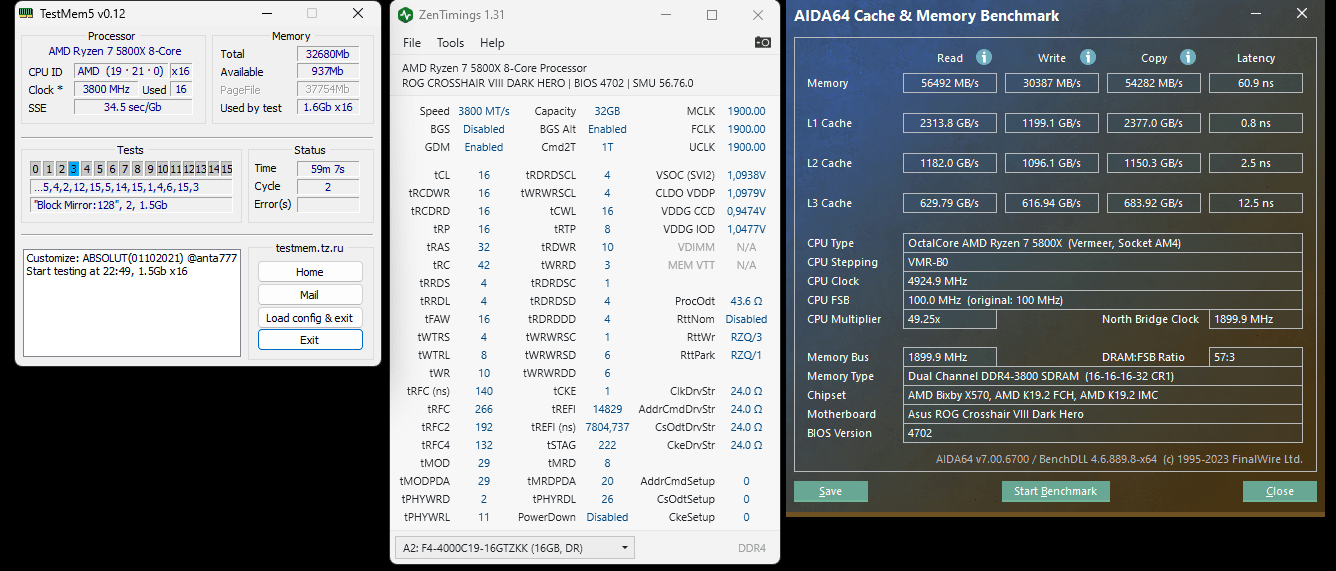Screen dimensions: 1336x571
Task: Open the testmem.tz.ru link
Action: click(x=310, y=249)
